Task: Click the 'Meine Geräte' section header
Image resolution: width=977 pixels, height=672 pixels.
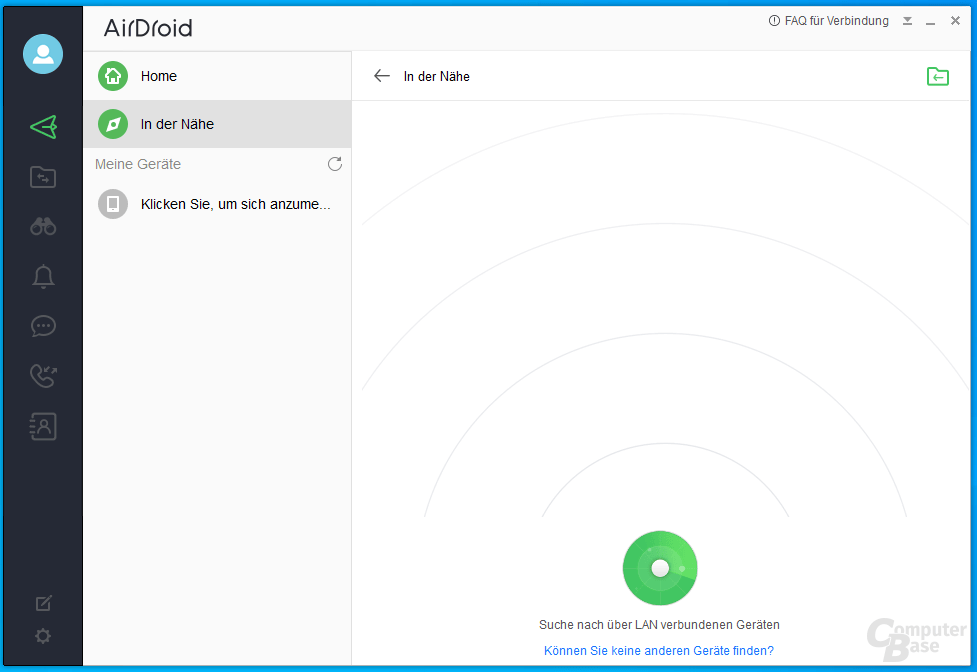Action: pos(138,164)
